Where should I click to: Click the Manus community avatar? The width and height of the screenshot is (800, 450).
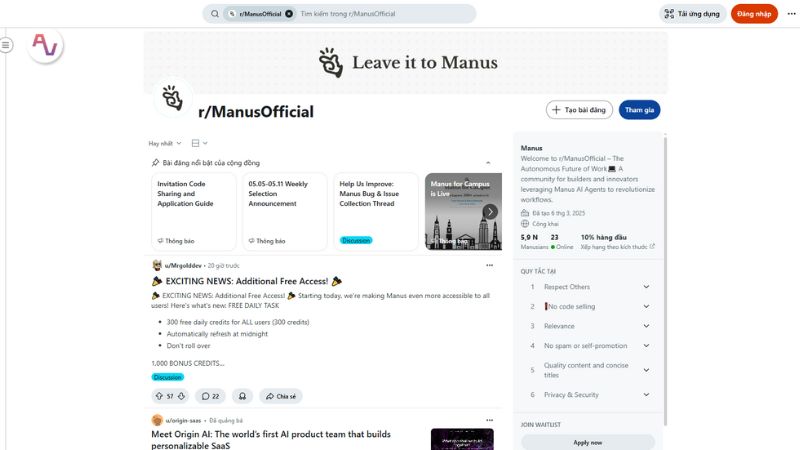pos(172,98)
